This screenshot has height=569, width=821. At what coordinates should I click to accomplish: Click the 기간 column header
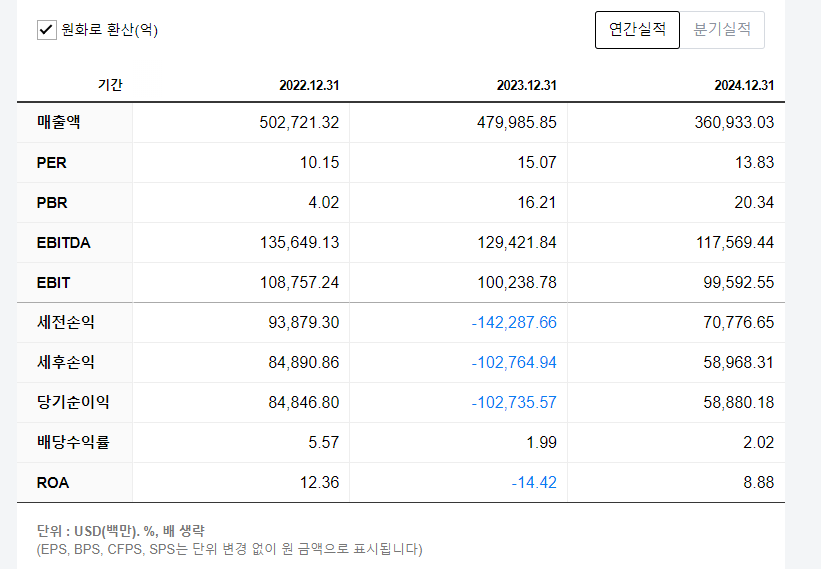click(x=110, y=85)
